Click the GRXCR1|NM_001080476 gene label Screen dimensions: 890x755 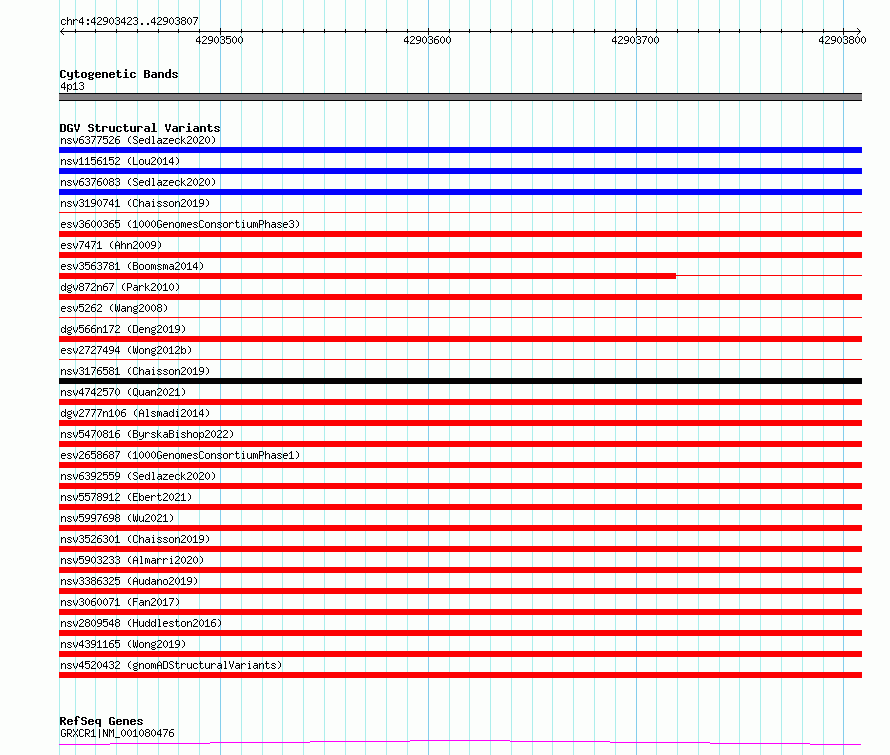(117, 733)
